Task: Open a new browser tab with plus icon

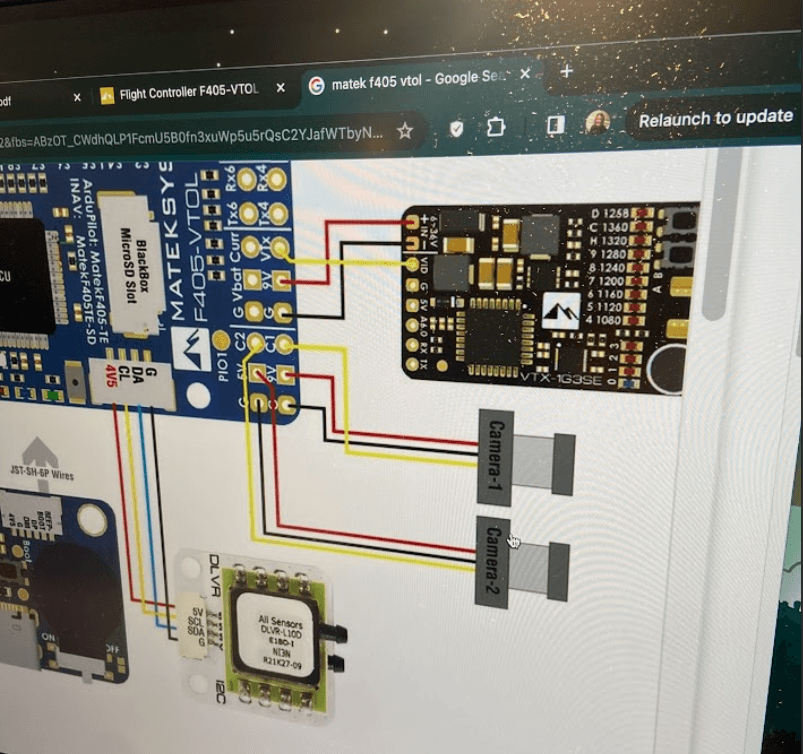Action: 566,71
